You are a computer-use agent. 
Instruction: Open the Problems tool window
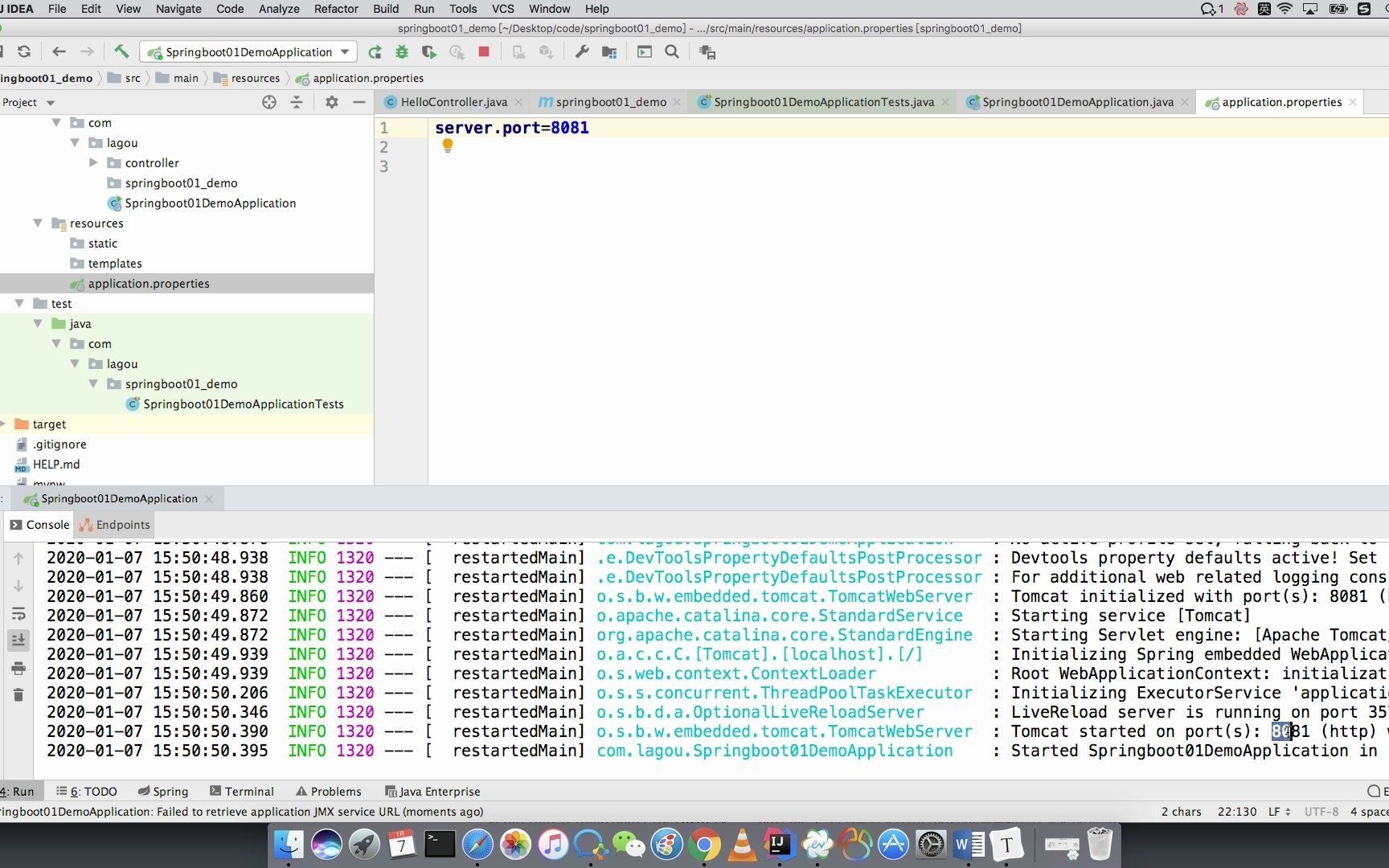tap(328, 792)
